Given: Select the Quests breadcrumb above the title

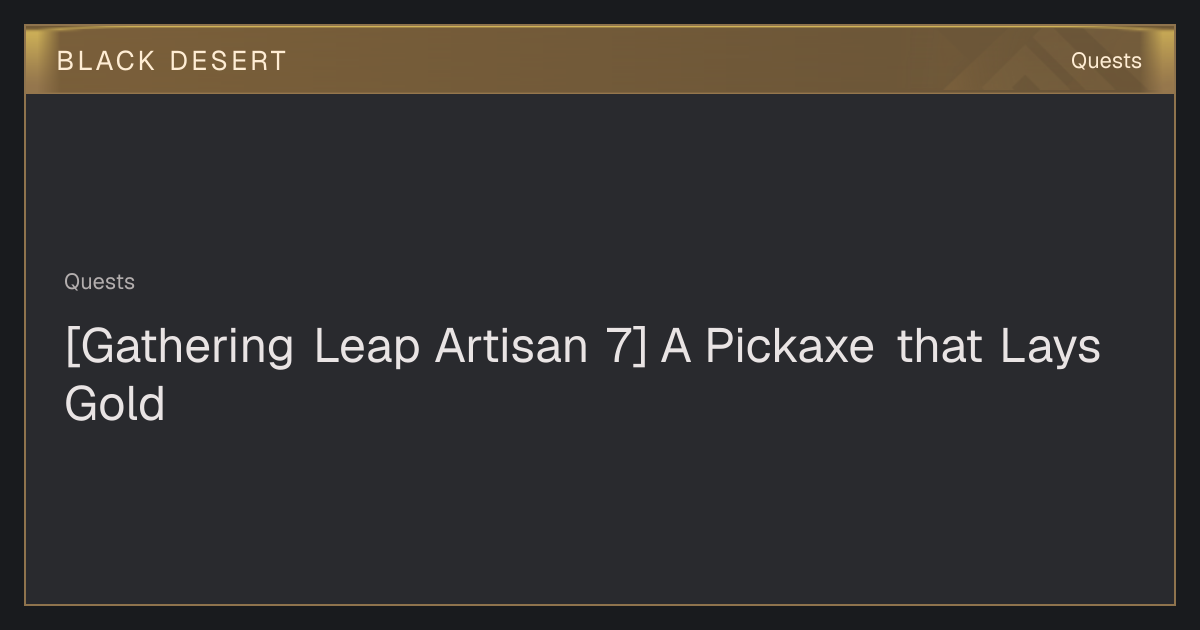Looking at the screenshot, I should (x=99, y=282).
